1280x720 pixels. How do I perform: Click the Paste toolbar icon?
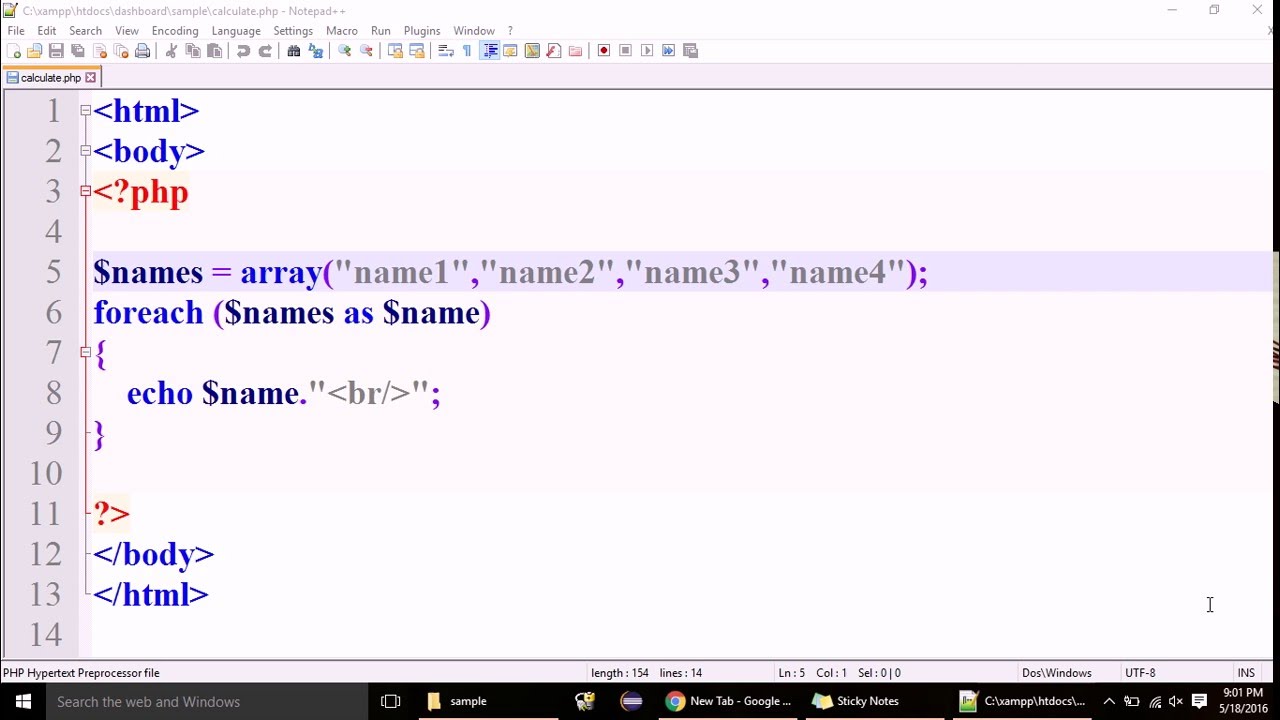[x=214, y=51]
